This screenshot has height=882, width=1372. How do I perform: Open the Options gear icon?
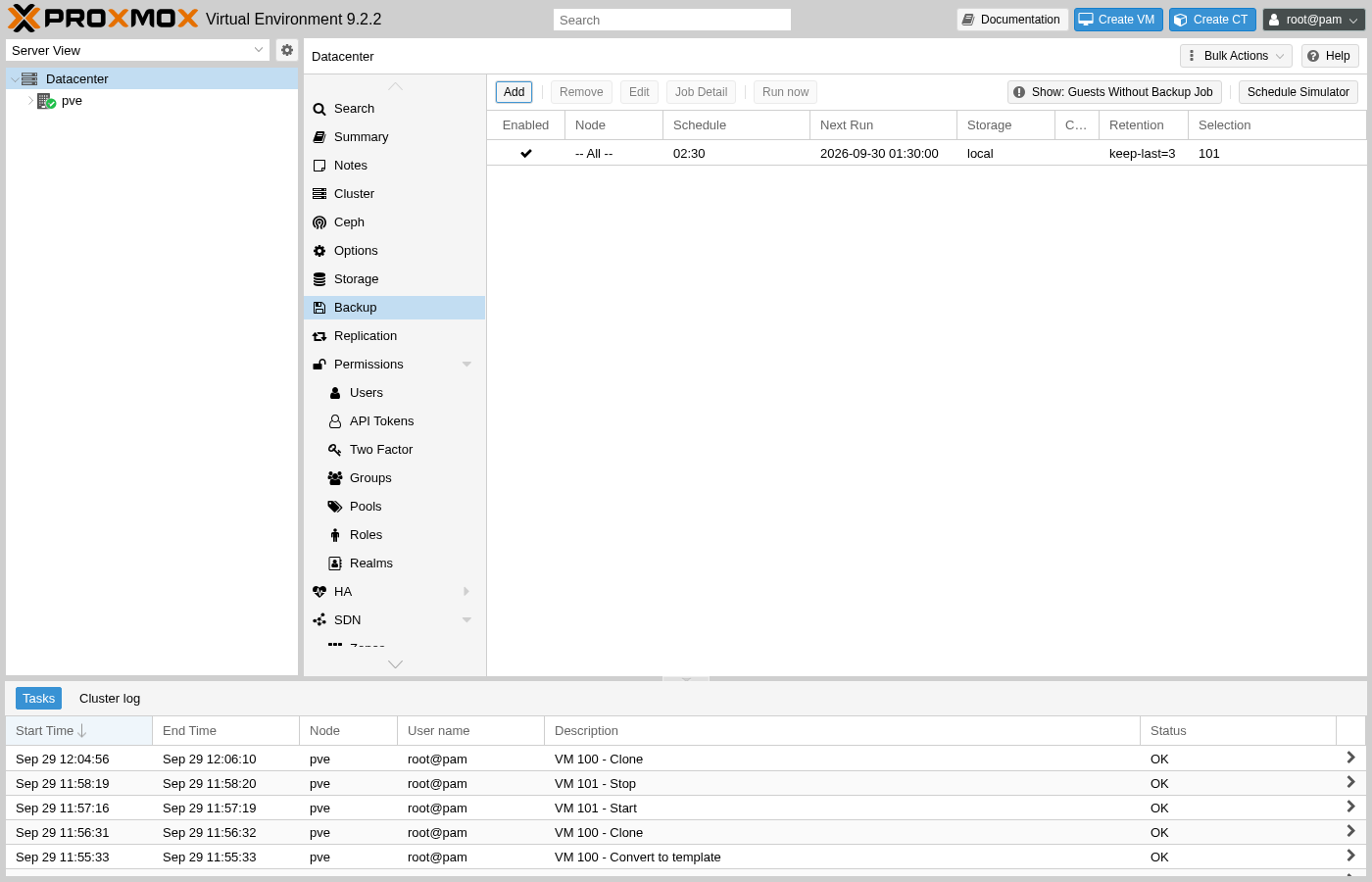coord(319,251)
